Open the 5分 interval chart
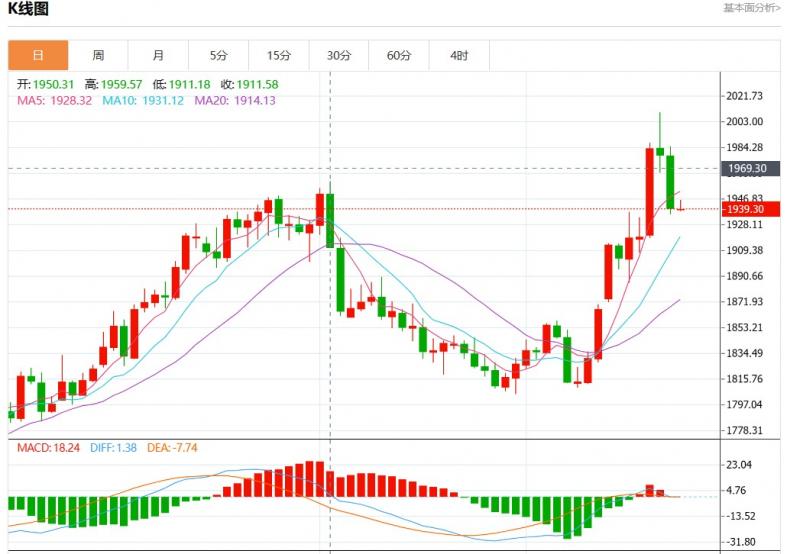Image resolution: width=800 pixels, height=554 pixels. point(219,56)
